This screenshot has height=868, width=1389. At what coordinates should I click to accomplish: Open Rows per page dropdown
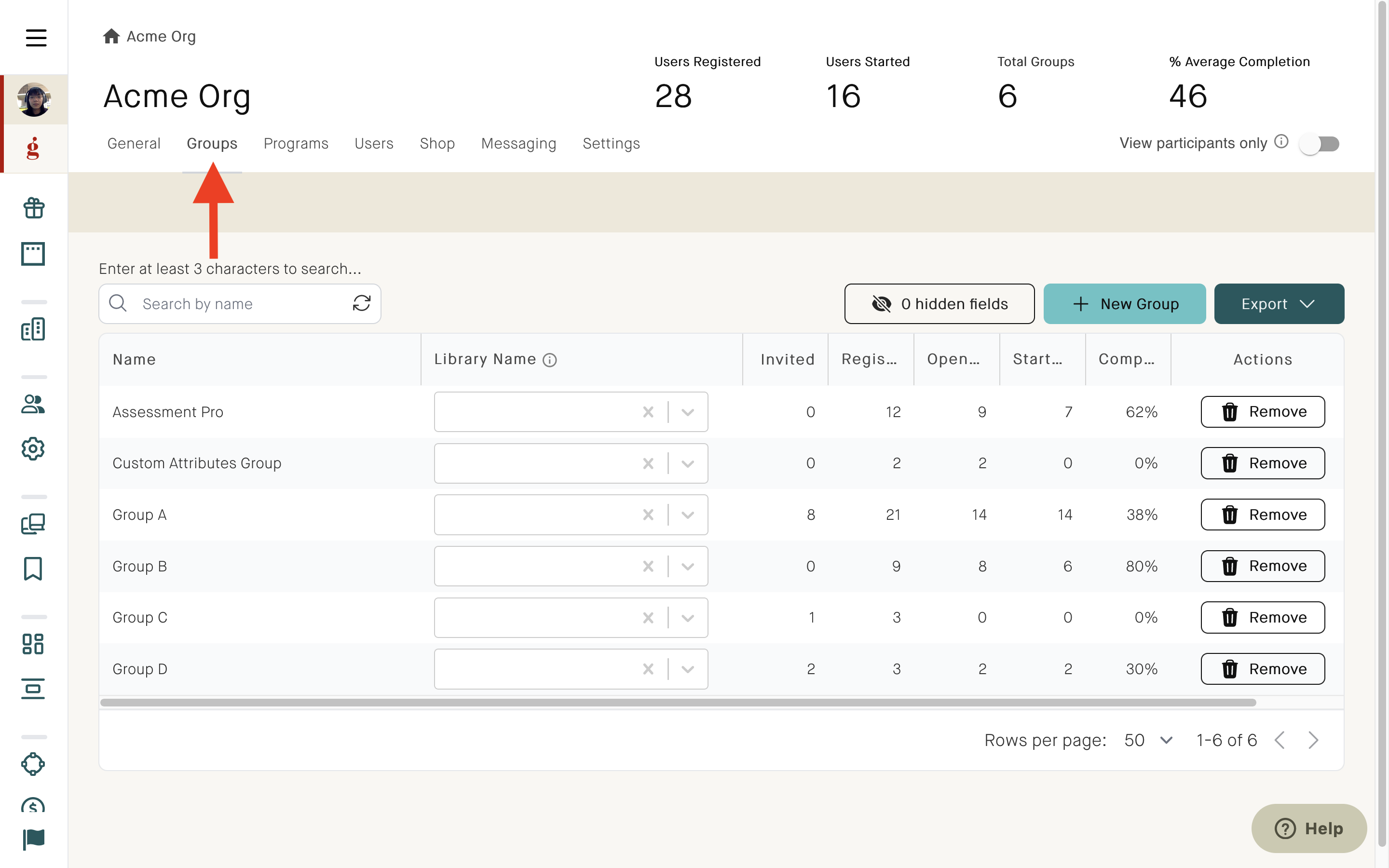tap(1148, 740)
